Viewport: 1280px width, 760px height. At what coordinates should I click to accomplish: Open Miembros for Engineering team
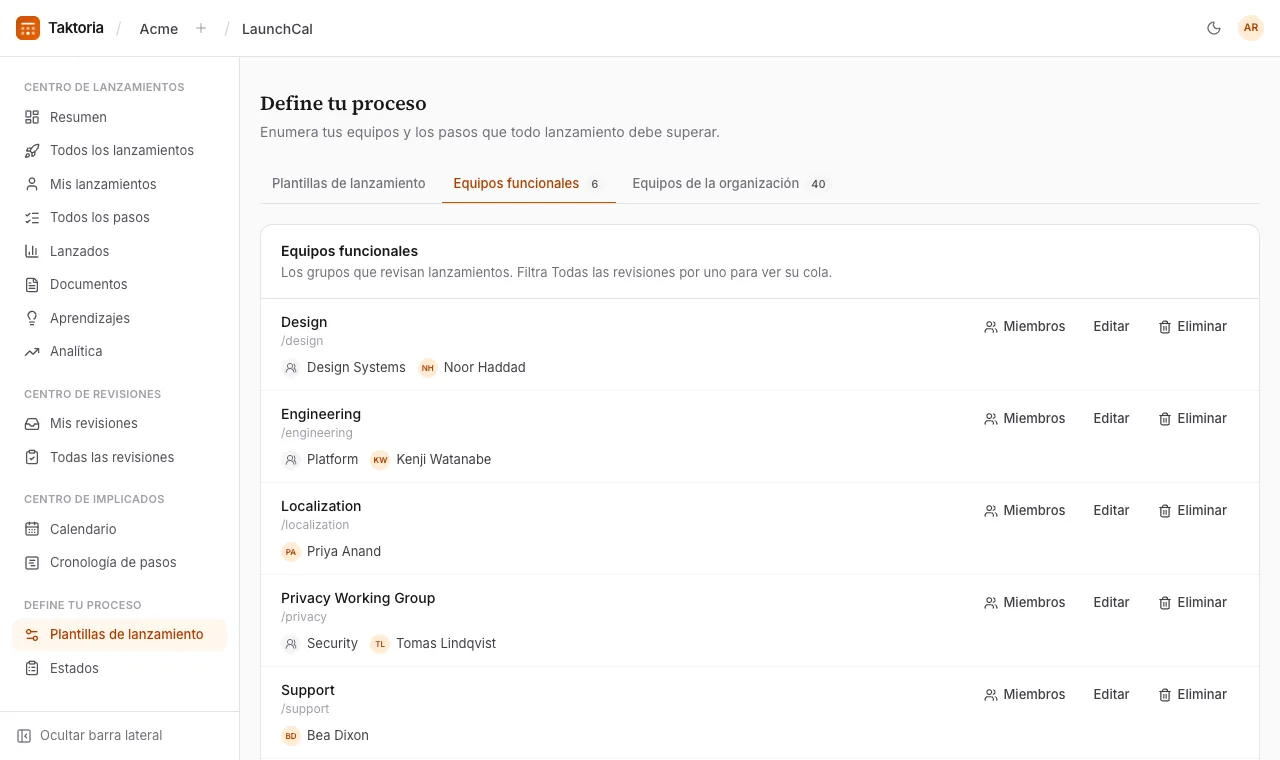pyautogui.click(x=1024, y=418)
